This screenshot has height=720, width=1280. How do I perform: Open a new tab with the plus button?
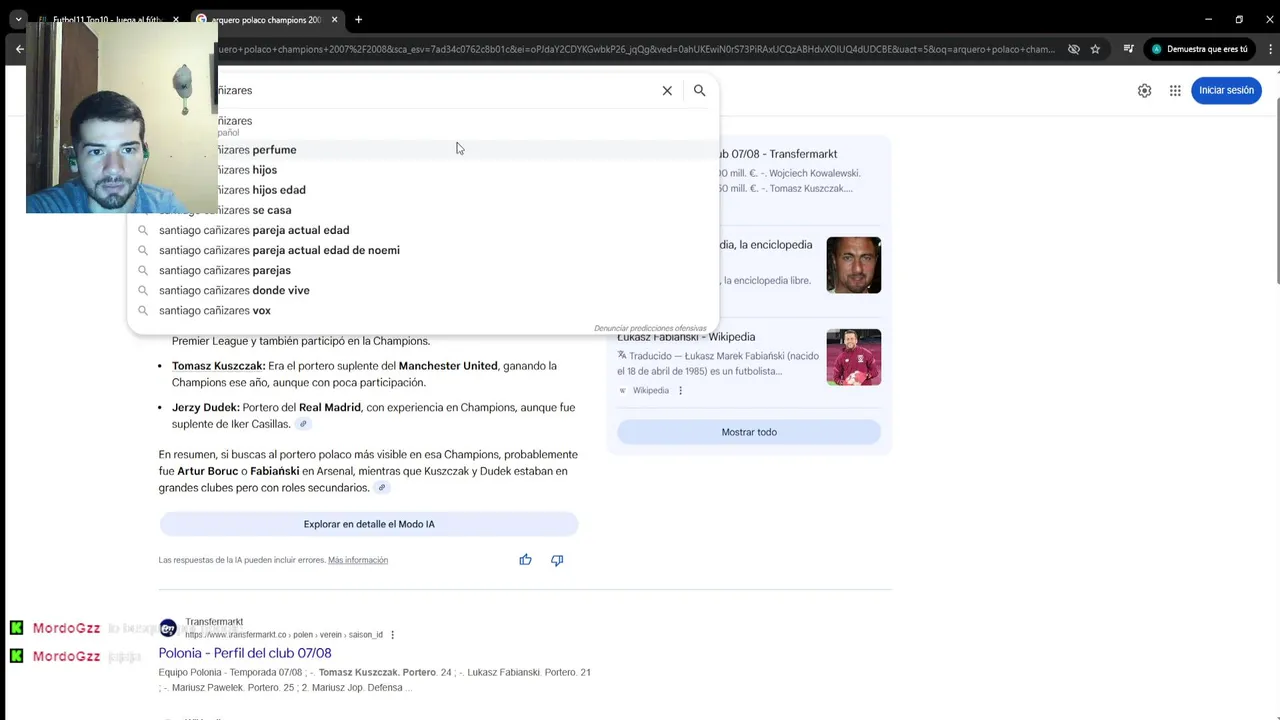tap(358, 19)
